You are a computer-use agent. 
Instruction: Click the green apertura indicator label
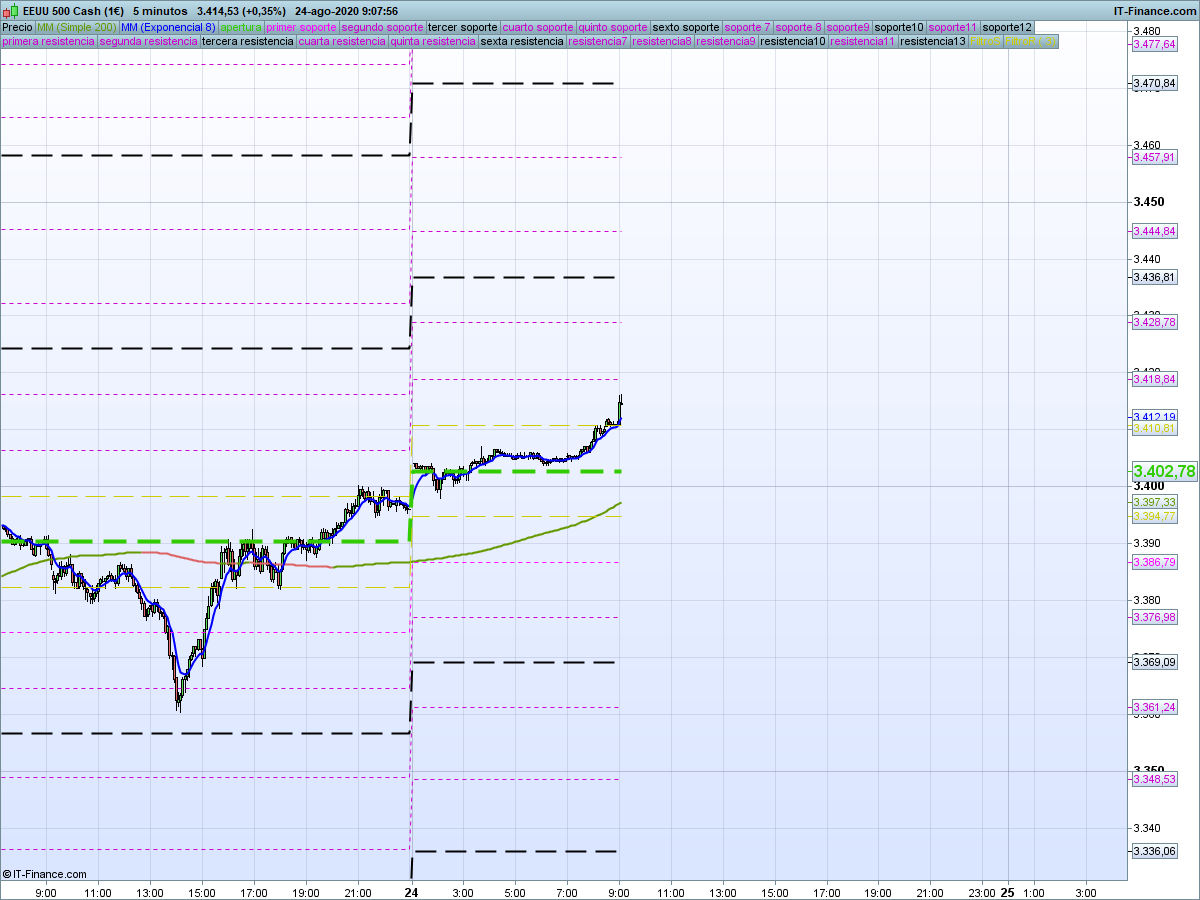241,27
